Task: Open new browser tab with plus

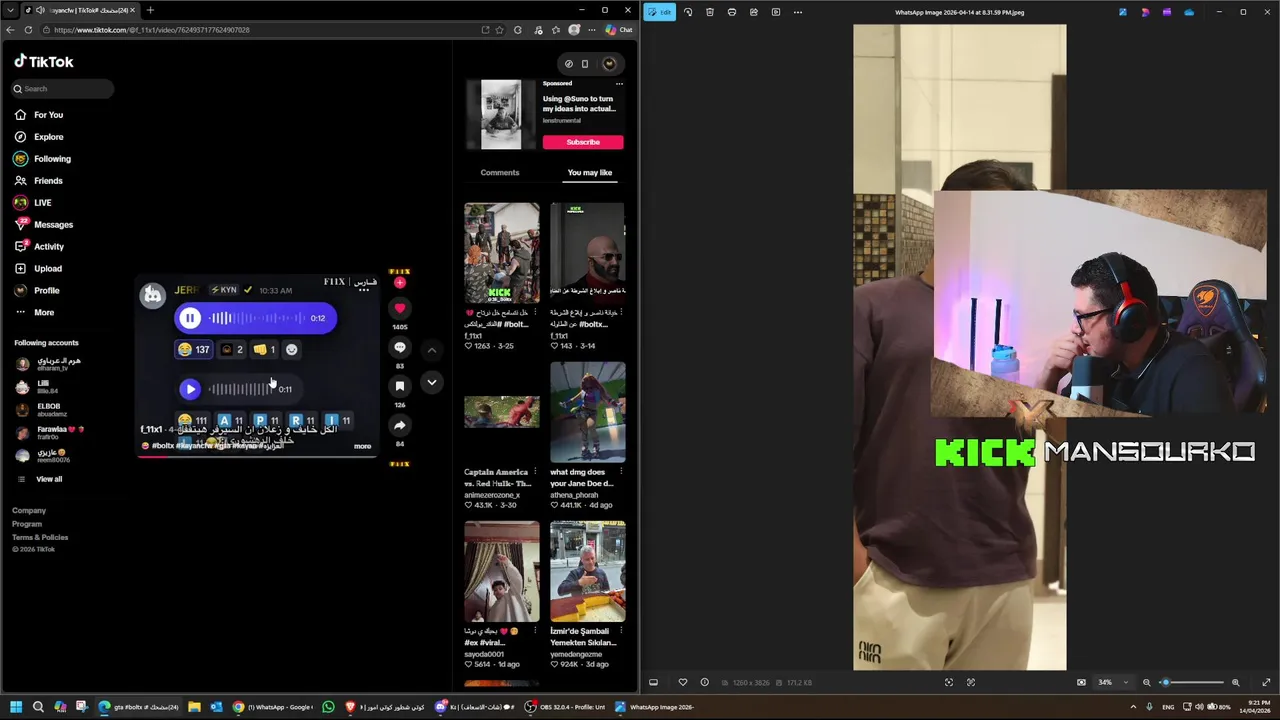Action: [x=150, y=10]
